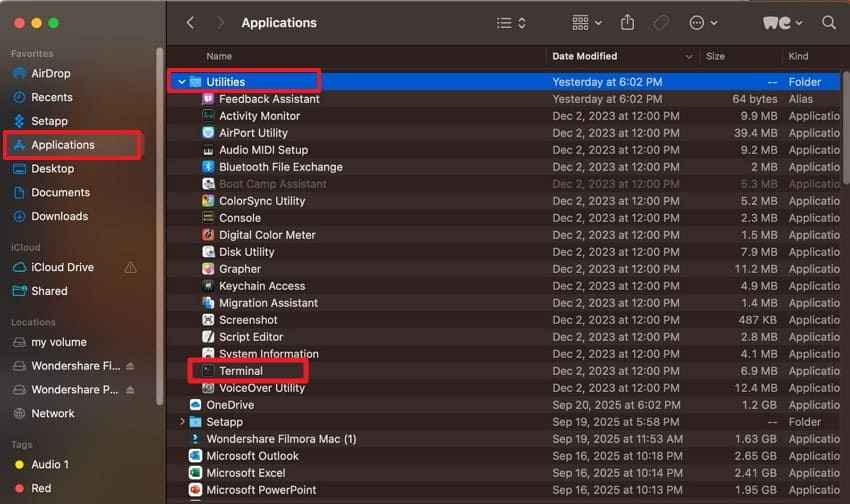Select the Audio 1 yellow tag

49,464
